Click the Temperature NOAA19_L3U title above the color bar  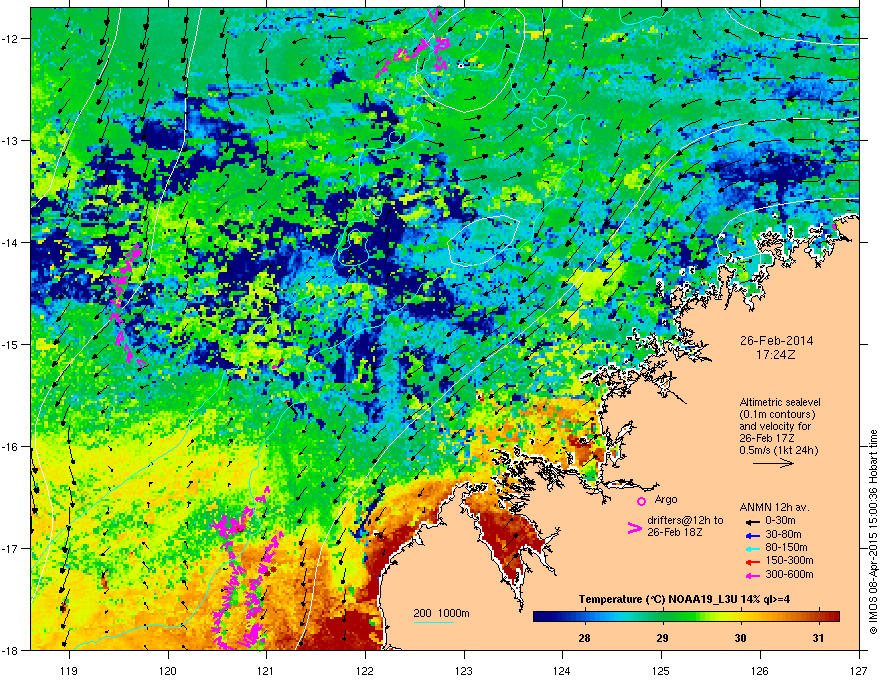pos(684,599)
